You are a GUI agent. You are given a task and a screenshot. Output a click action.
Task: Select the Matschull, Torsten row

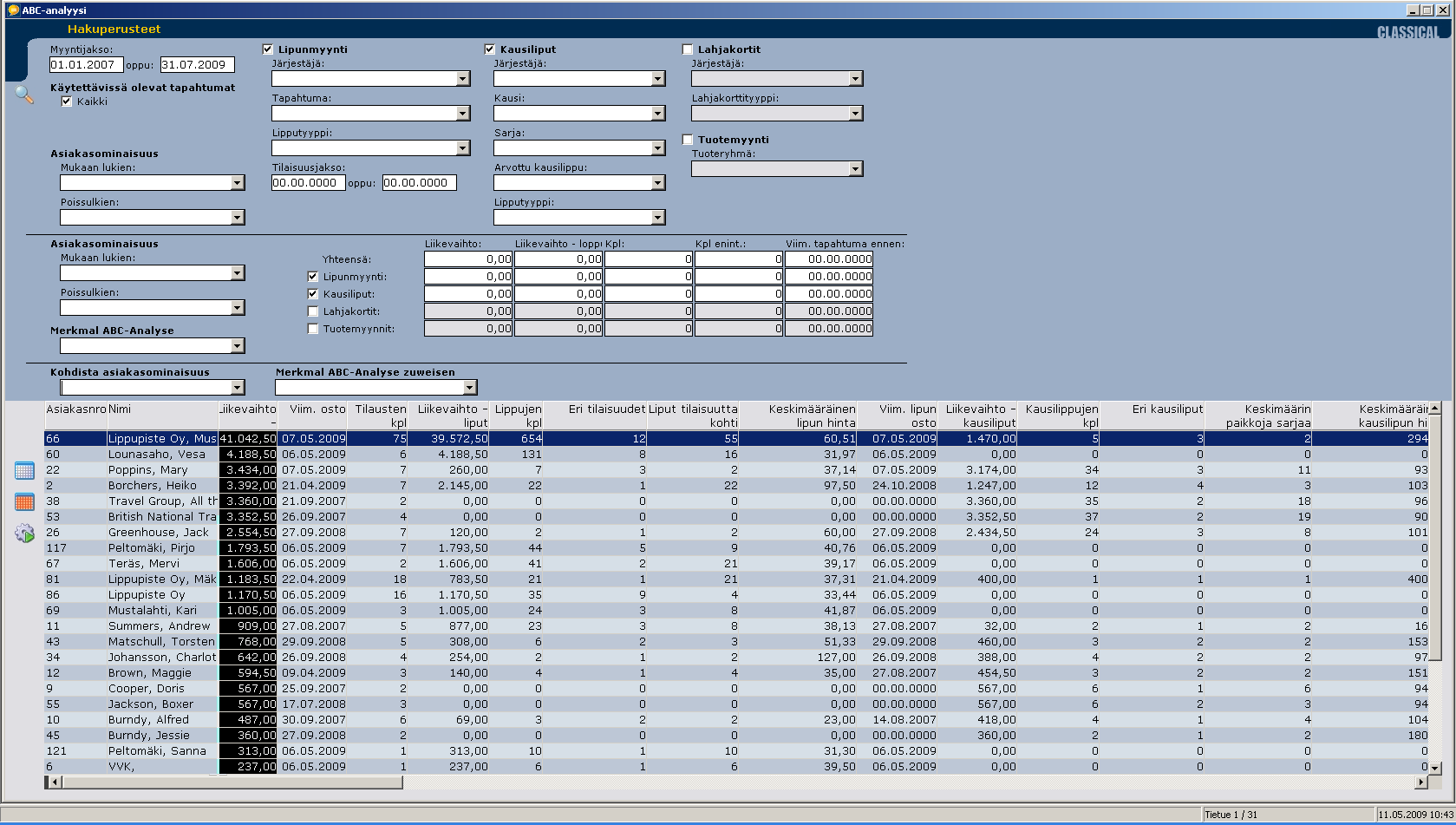736,642
